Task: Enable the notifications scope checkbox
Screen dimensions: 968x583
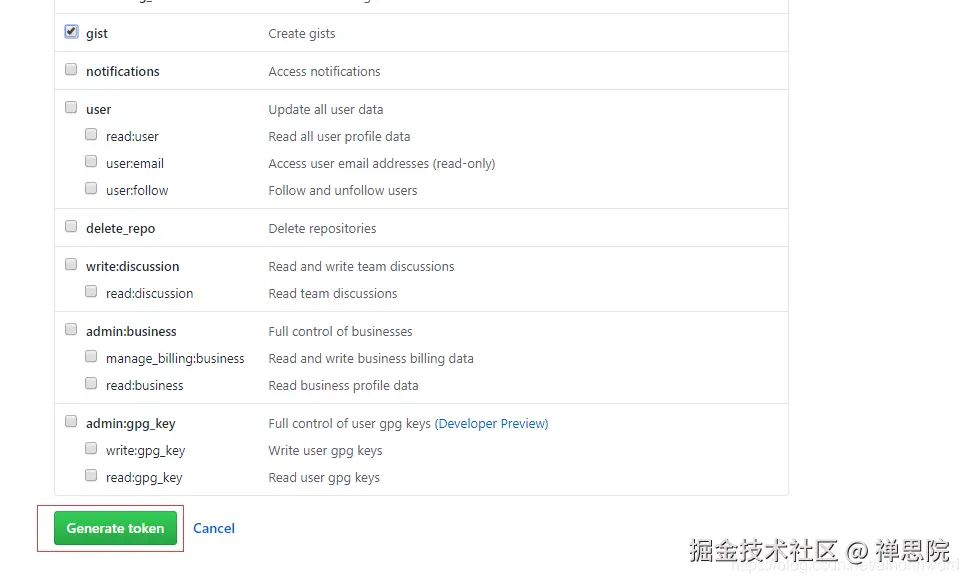Action: tap(71, 70)
